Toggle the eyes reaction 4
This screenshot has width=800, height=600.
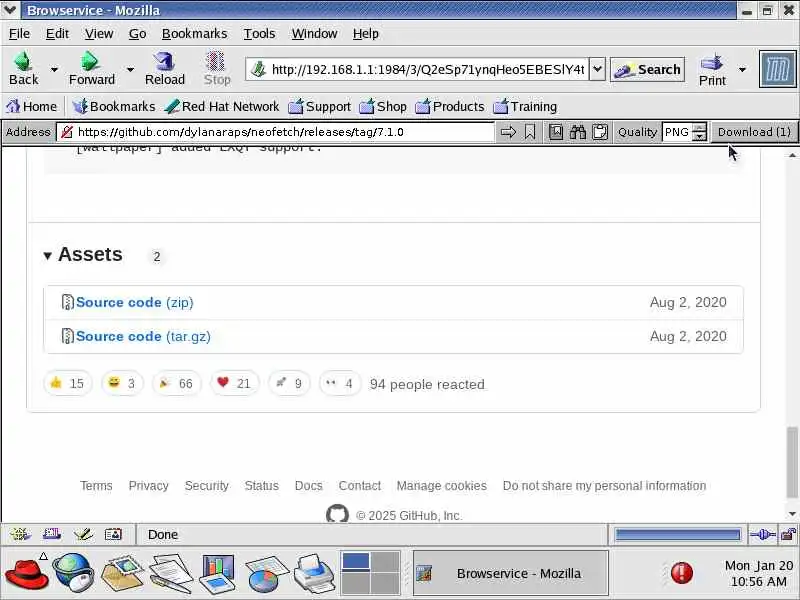340,384
